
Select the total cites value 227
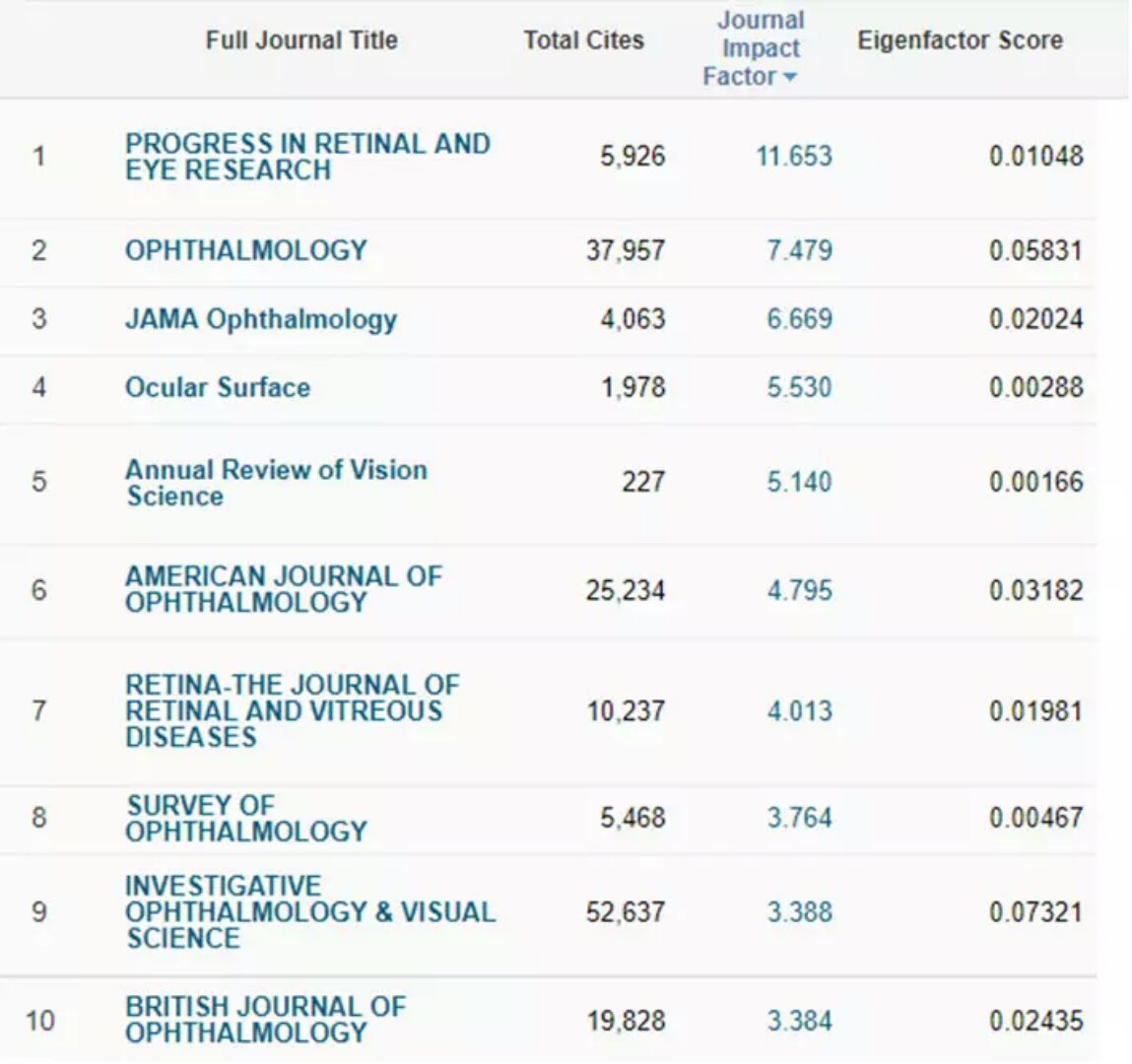(x=644, y=482)
